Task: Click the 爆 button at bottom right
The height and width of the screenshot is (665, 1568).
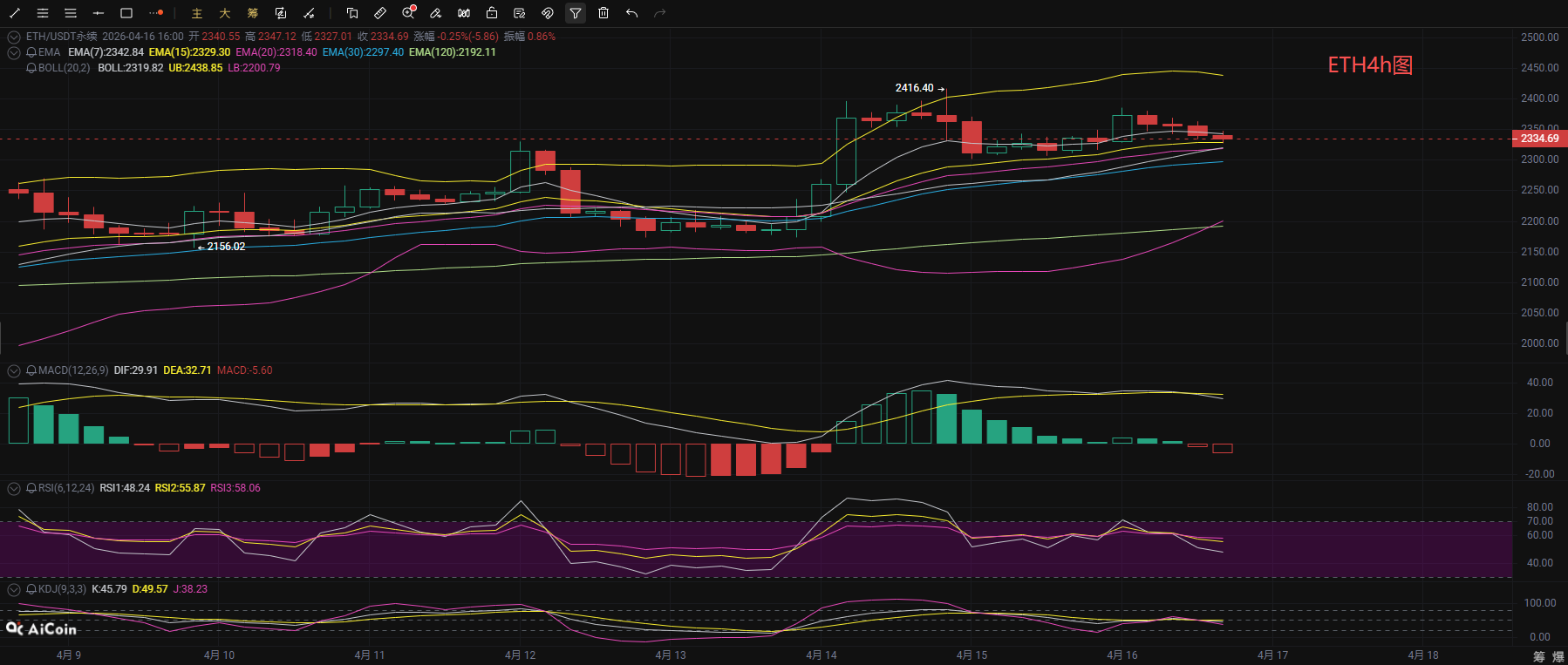Action: (x=1558, y=655)
